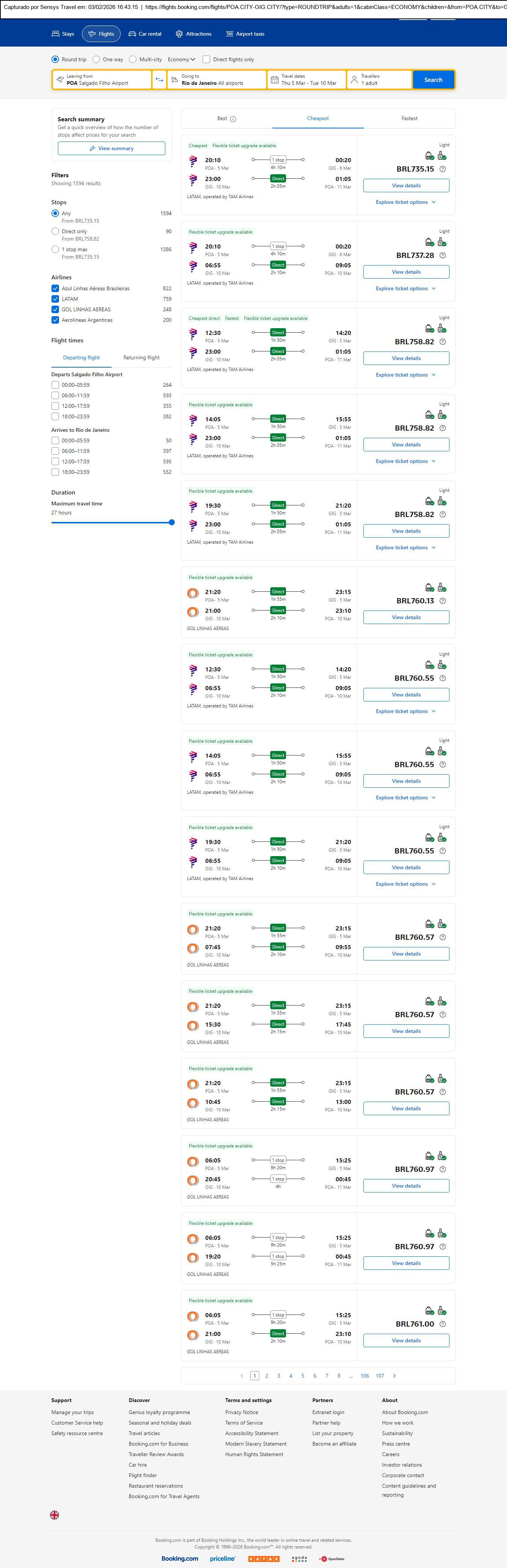This screenshot has height=1568, width=507.
Task: Click the Car rental car icon
Action: (x=132, y=34)
